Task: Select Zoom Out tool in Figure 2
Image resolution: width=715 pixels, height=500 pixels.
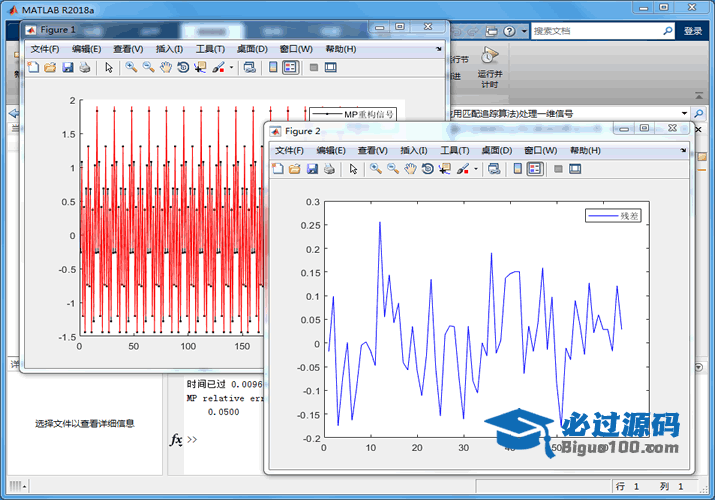Action: (393, 169)
